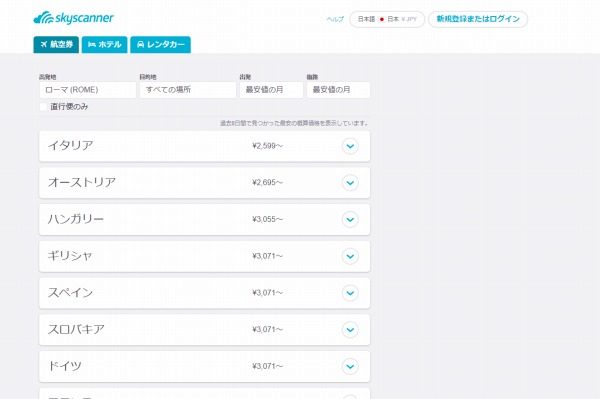The width and height of the screenshot is (600, 399).
Task: Expand the オーストリア row chevron
Action: 350,183
